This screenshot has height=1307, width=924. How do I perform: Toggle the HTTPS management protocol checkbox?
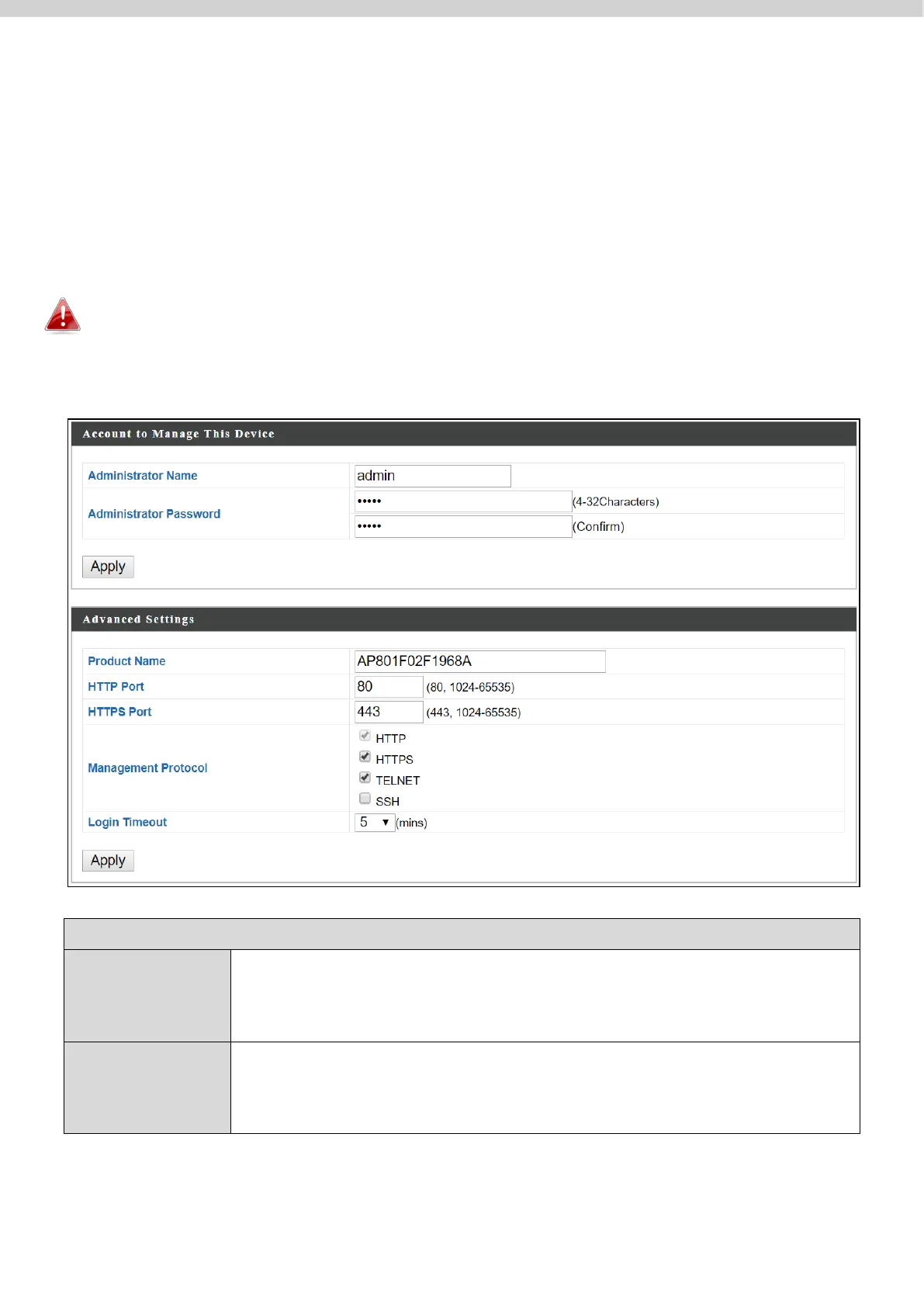point(365,756)
